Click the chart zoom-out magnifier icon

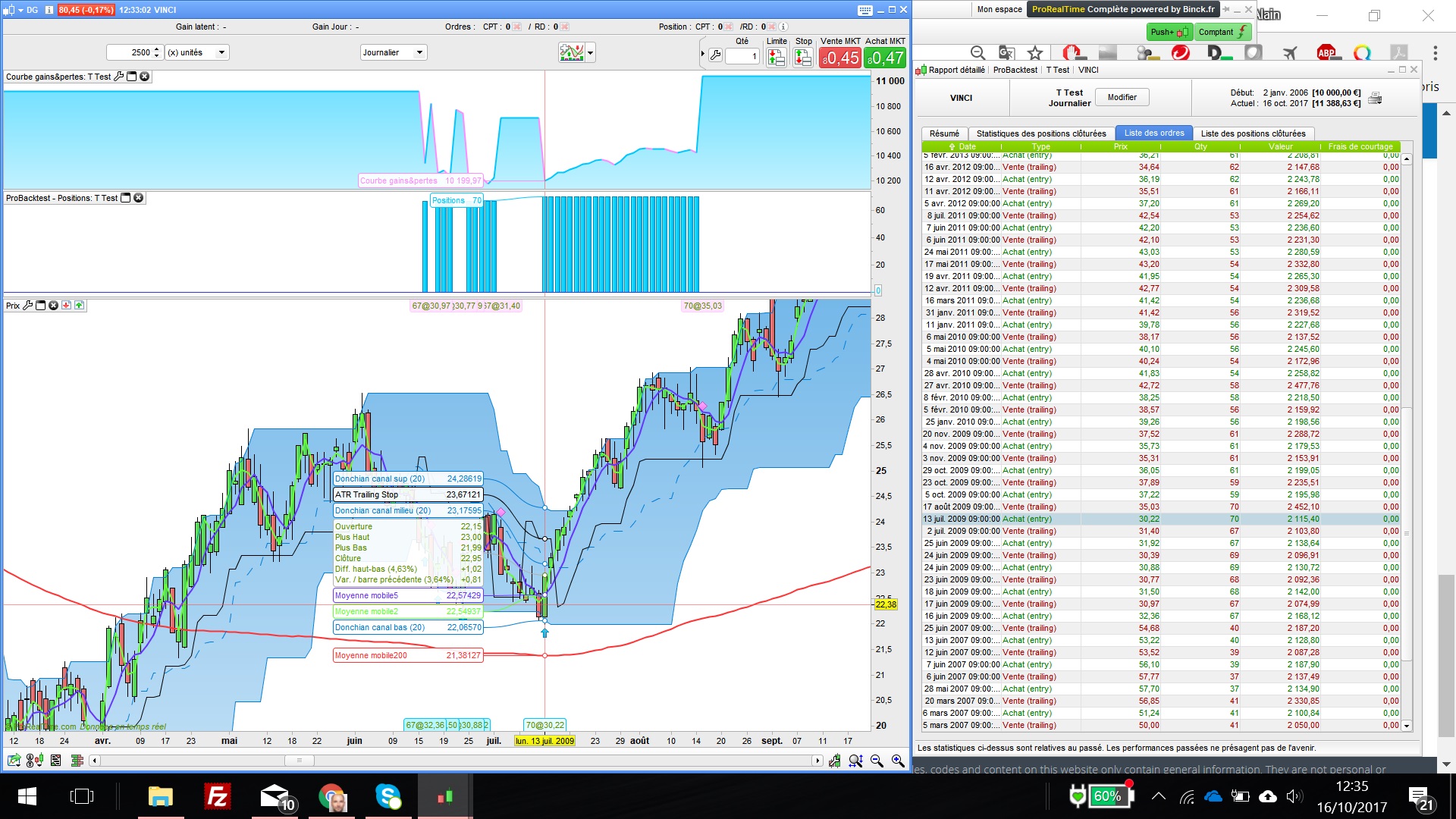877,761
